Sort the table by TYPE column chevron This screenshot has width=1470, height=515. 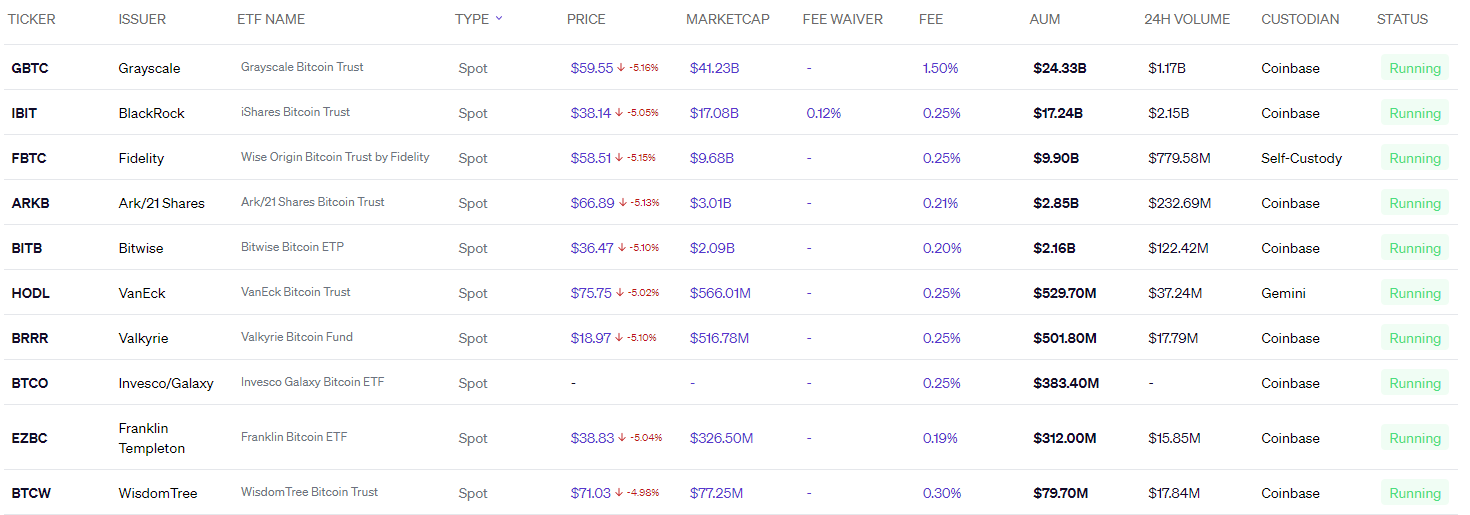[499, 19]
